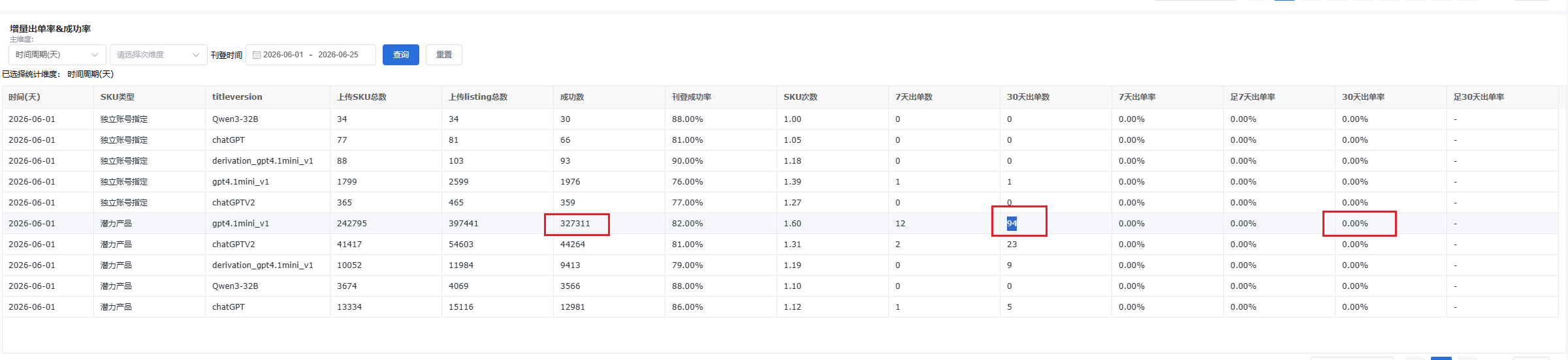Click the SKU total value 77
Image resolution: width=1568 pixels, height=360 pixels.
pos(342,140)
